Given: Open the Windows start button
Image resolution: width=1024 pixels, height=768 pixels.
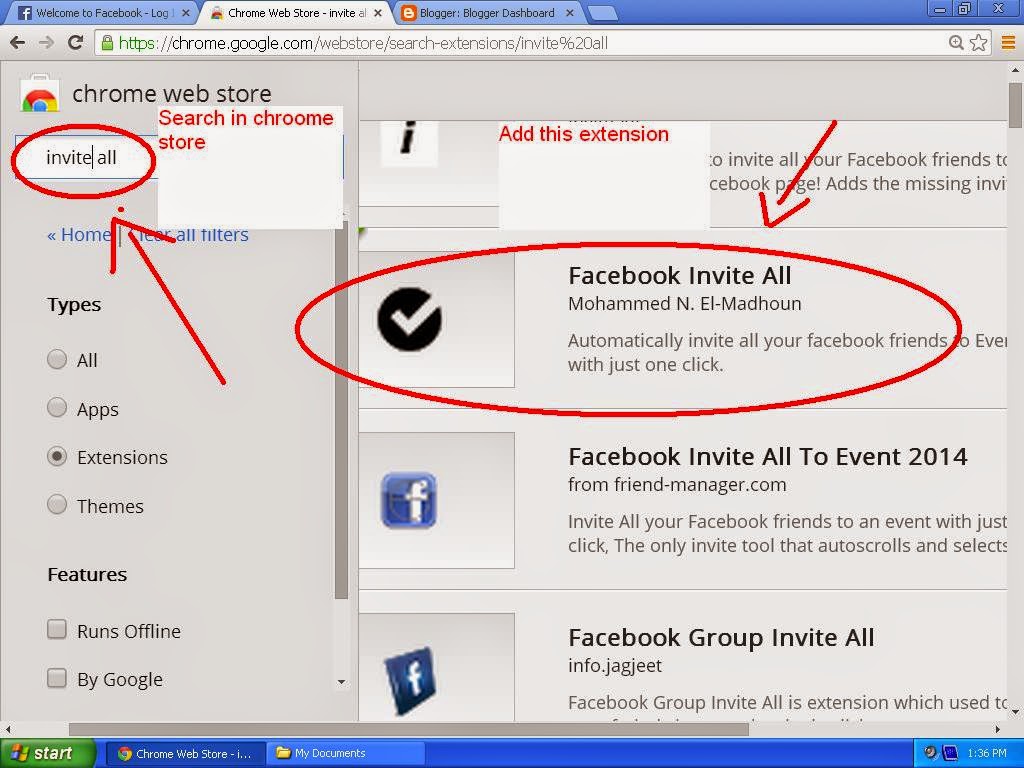Looking at the screenshot, I should [47, 753].
